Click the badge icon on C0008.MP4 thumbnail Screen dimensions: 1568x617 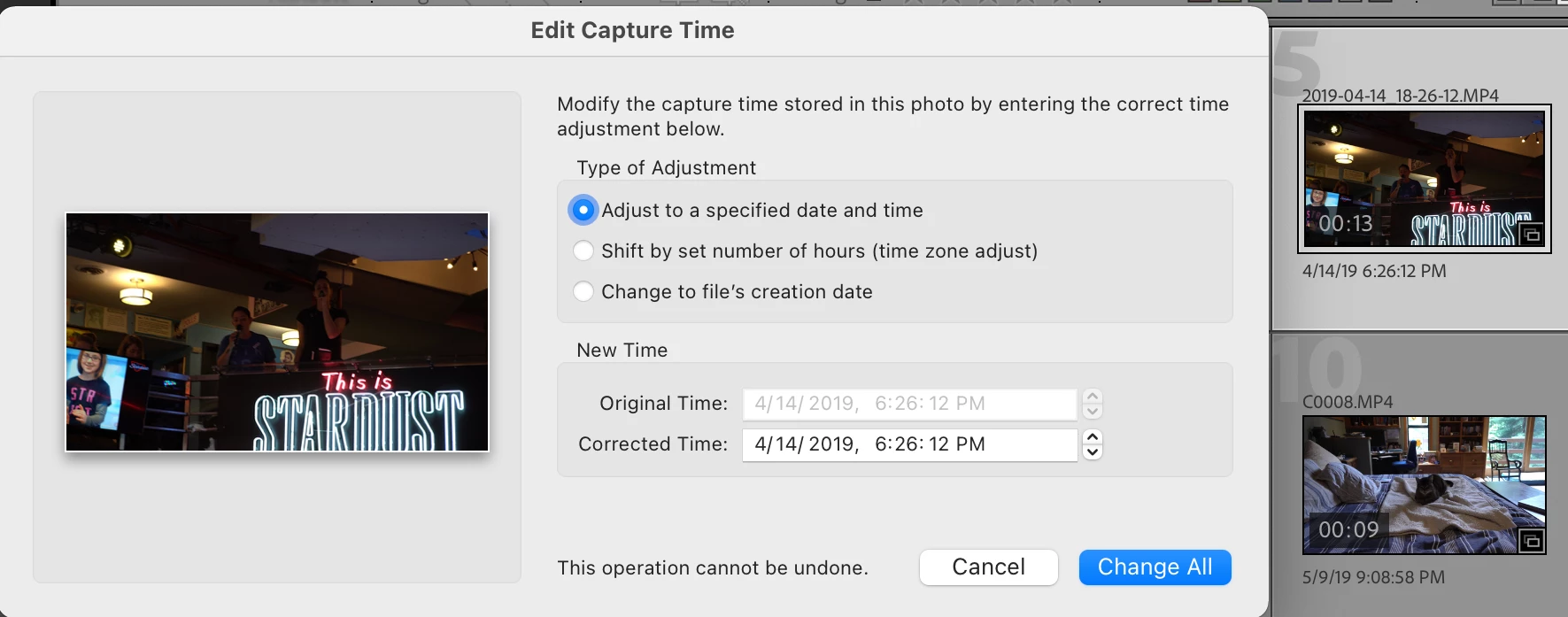coord(1531,541)
